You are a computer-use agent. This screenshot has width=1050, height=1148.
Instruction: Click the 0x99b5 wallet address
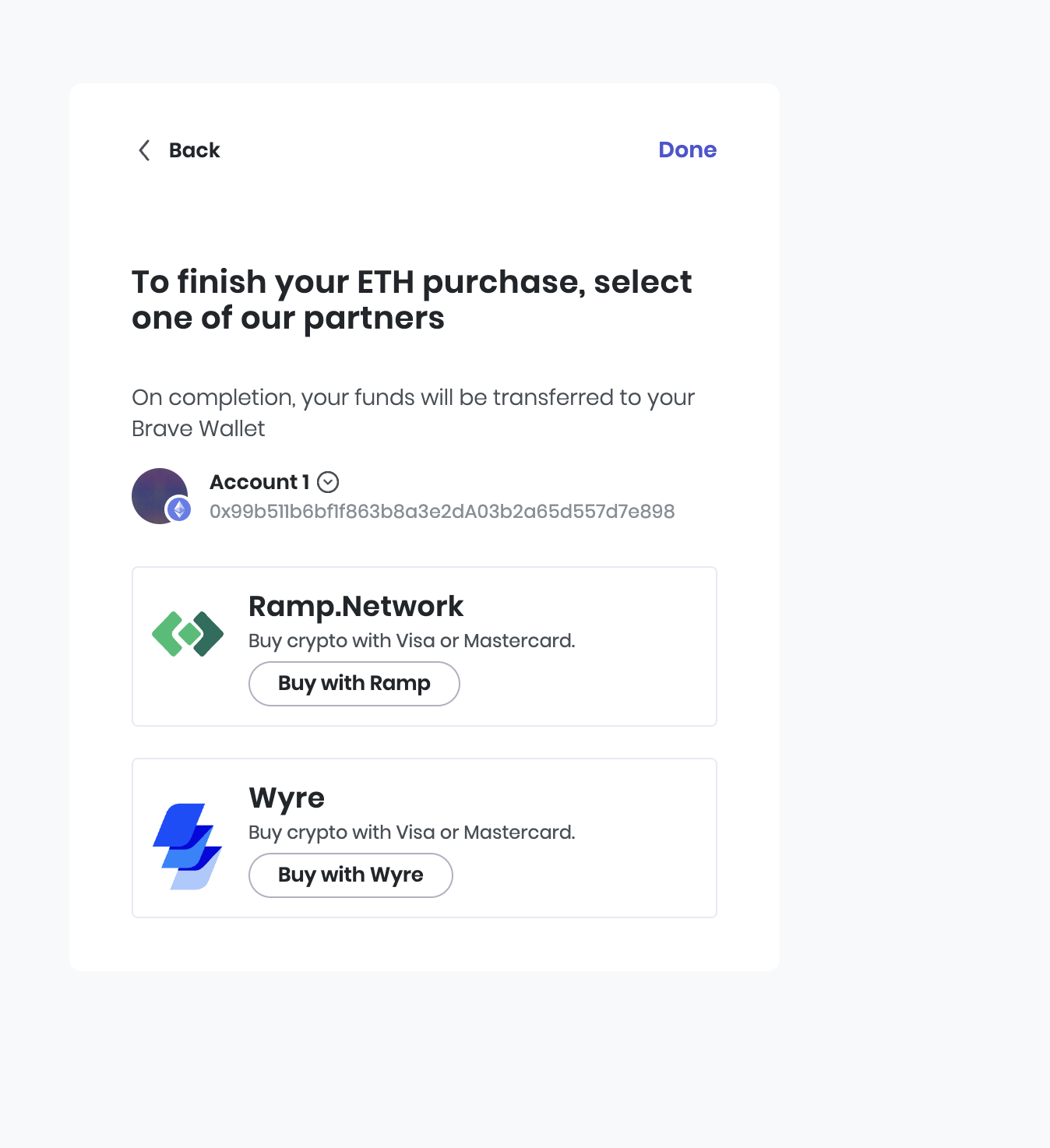pos(442,512)
